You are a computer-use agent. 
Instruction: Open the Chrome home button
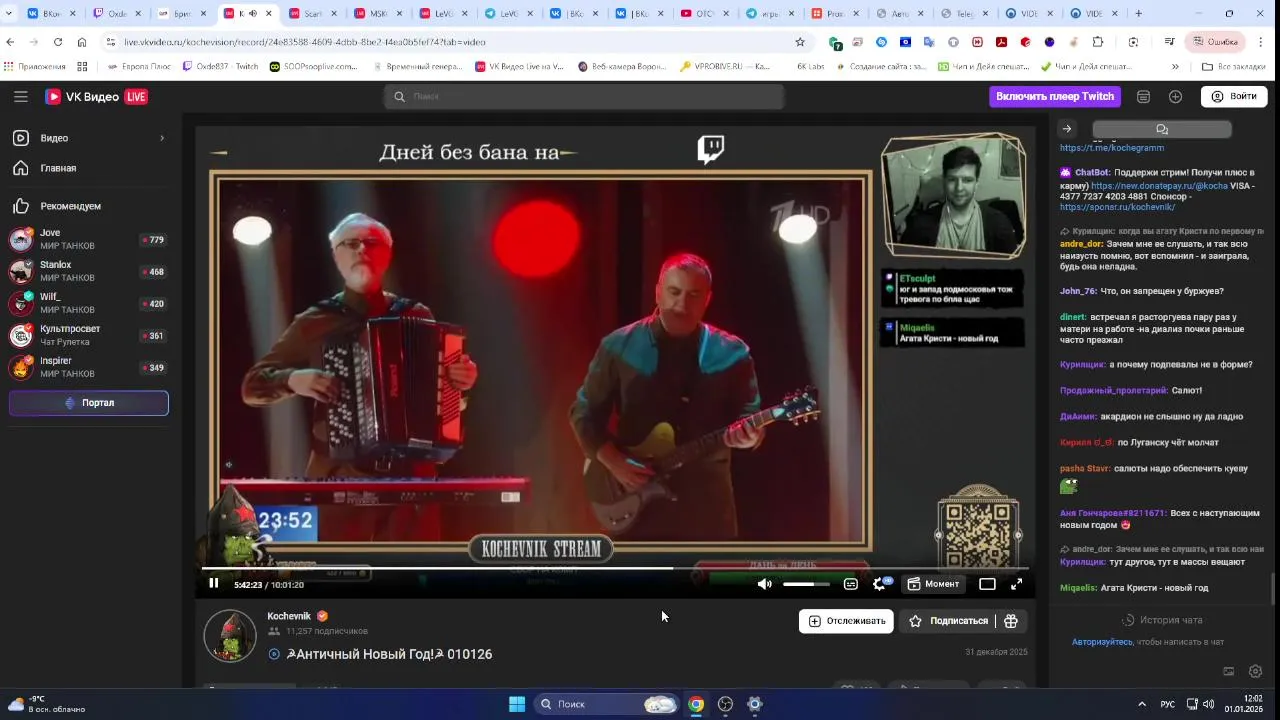point(82,42)
